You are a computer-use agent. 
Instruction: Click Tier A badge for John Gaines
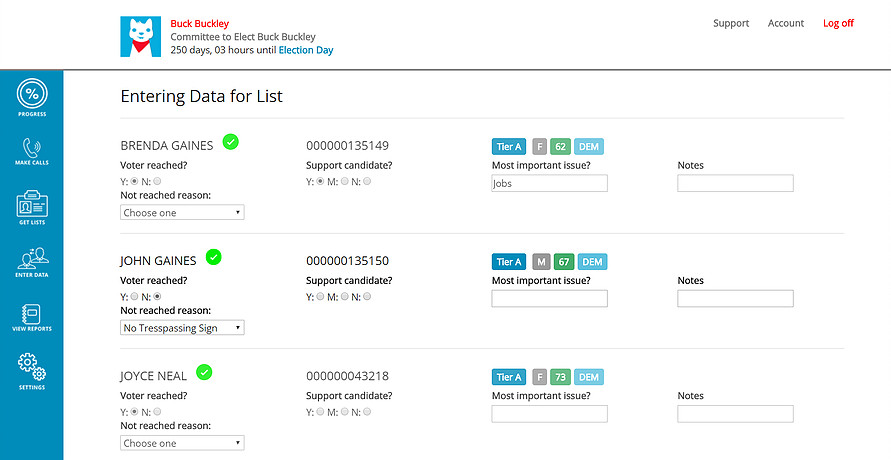pos(509,262)
